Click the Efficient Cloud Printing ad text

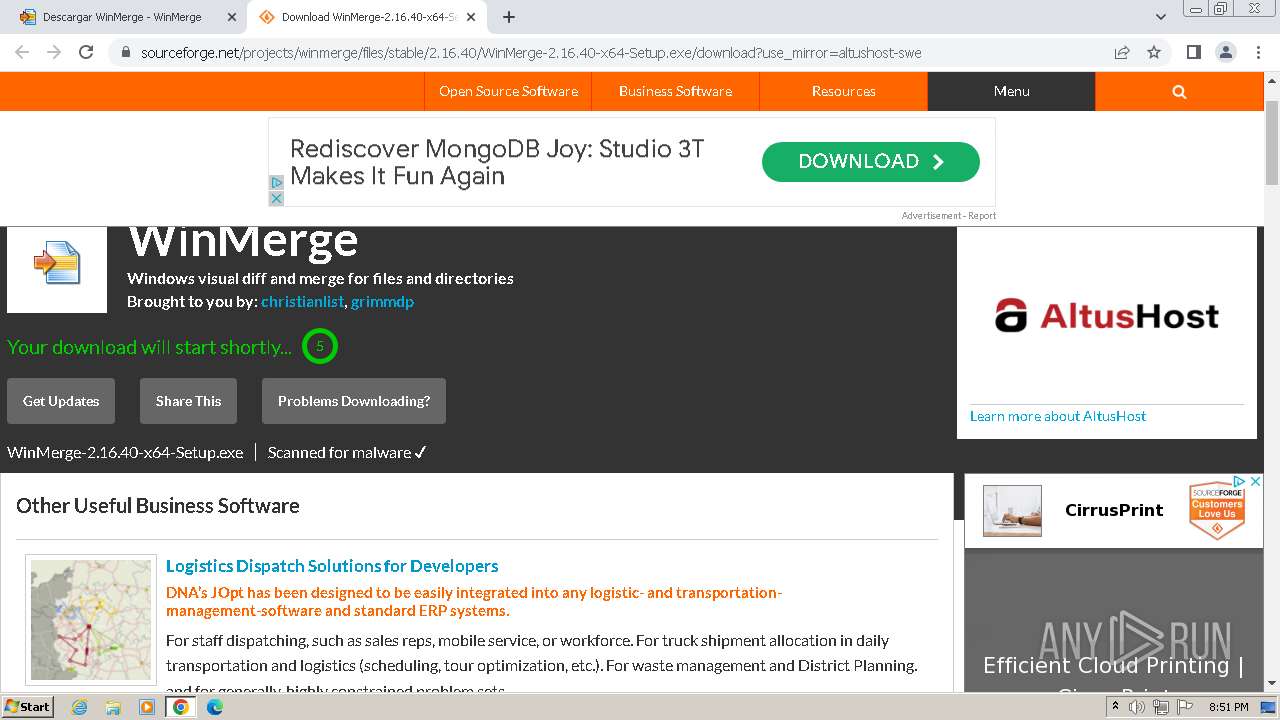1113,665
